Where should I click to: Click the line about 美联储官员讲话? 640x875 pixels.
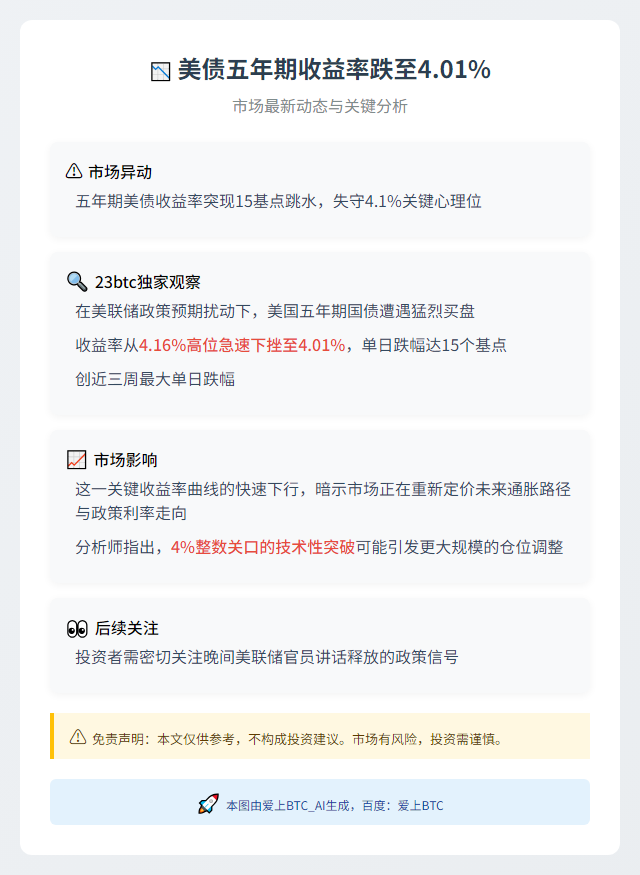[267, 657]
